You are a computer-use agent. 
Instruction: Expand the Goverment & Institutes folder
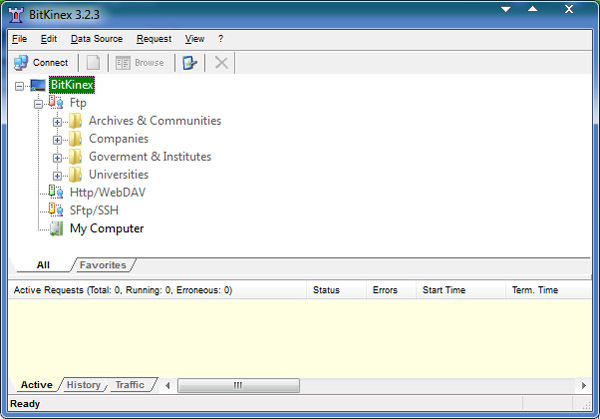pos(57,158)
